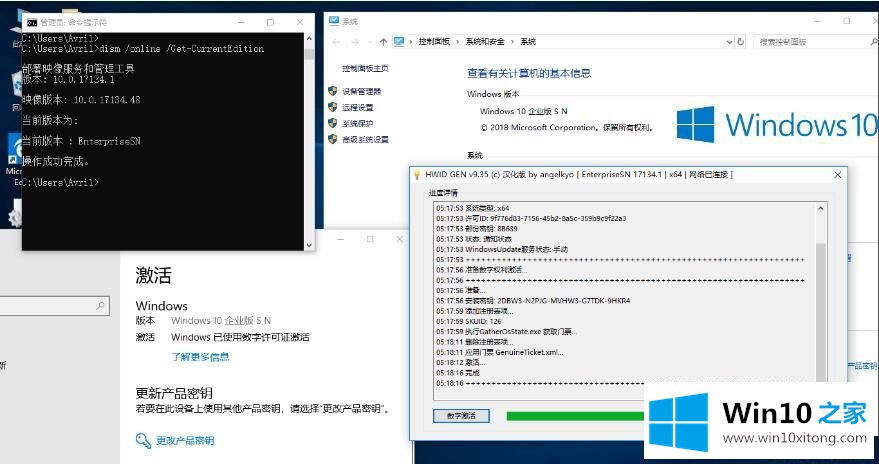Expand the chevron after 系统和安全 breadcrumb
879x464 pixels.
point(511,42)
